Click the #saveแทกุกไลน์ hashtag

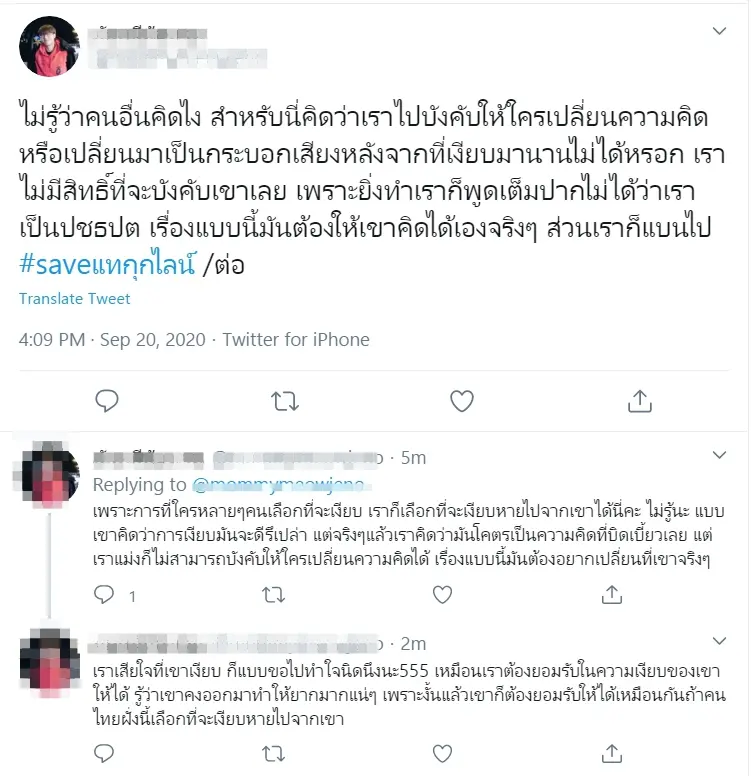(107, 264)
